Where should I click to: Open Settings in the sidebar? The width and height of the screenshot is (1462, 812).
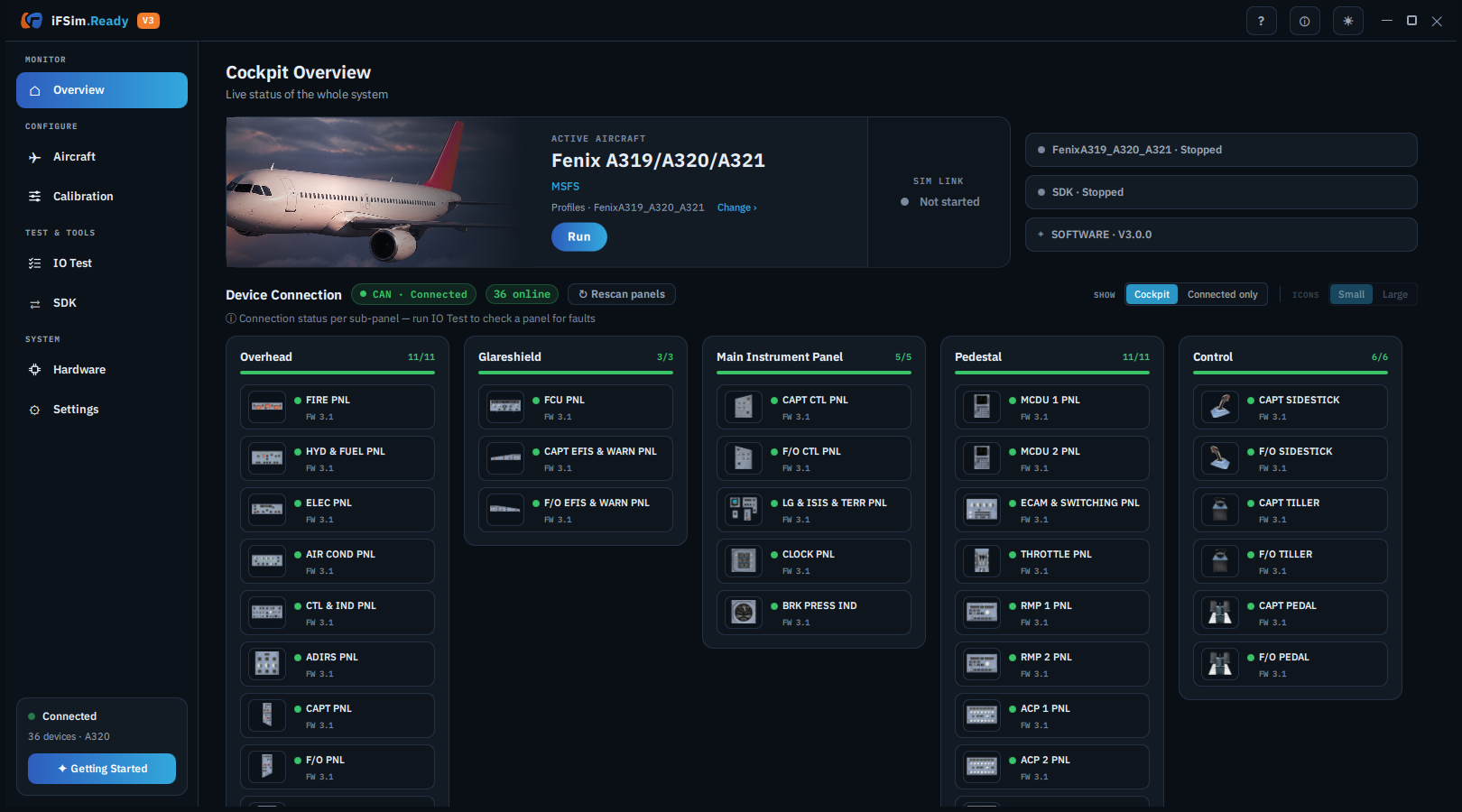tap(102, 410)
